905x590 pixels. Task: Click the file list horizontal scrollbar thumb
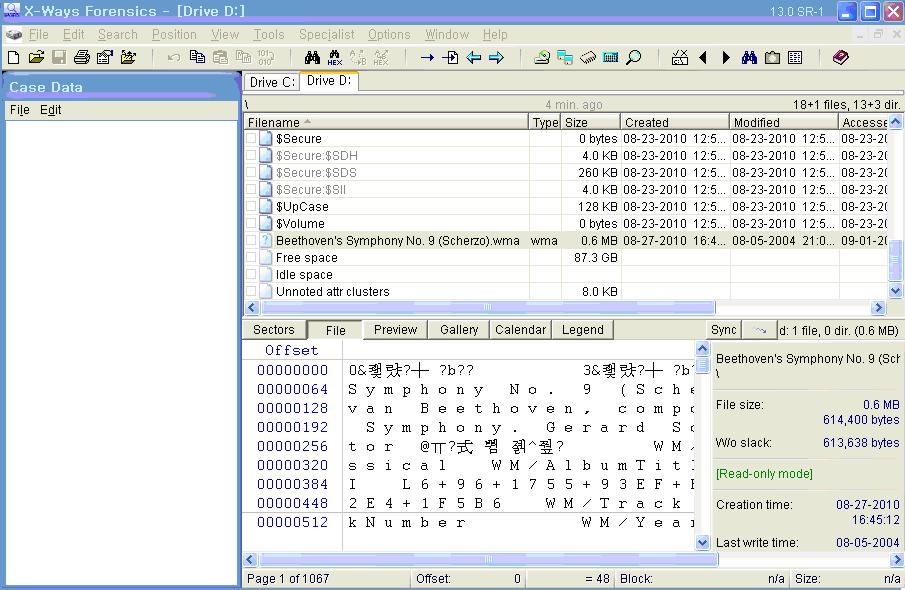[488, 308]
